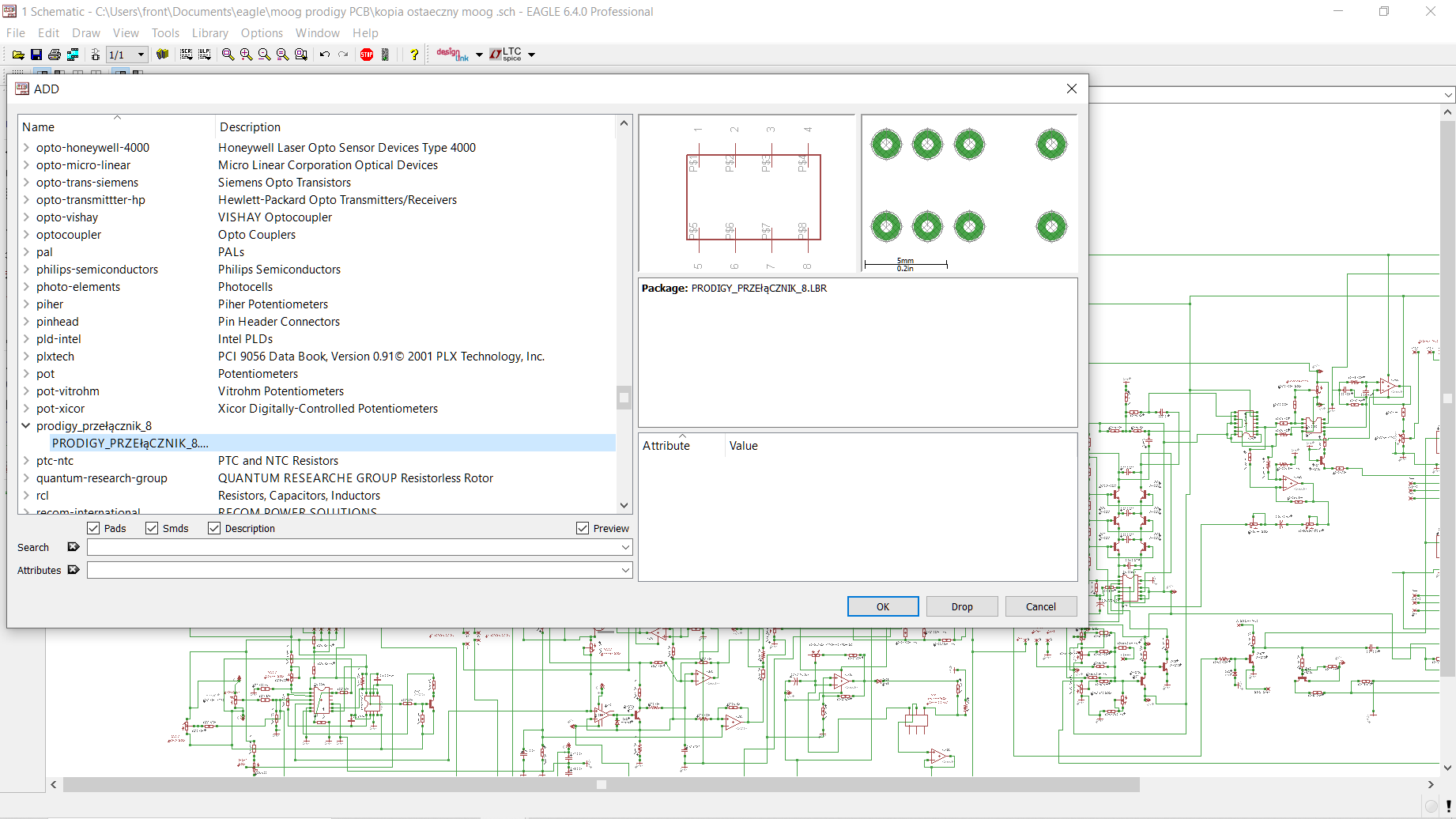
Task: Click the schematic horizontal scrollbar thumb
Action: pyautogui.click(x=601, y=785)
